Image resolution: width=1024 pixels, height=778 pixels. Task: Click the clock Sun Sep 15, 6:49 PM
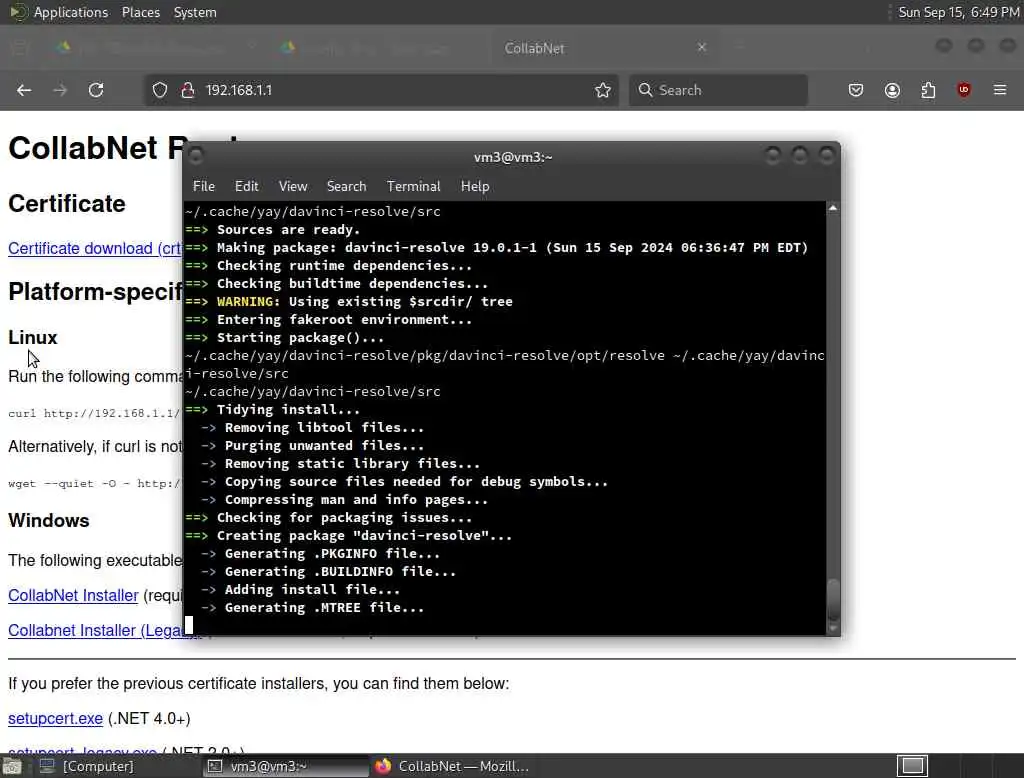958,12
